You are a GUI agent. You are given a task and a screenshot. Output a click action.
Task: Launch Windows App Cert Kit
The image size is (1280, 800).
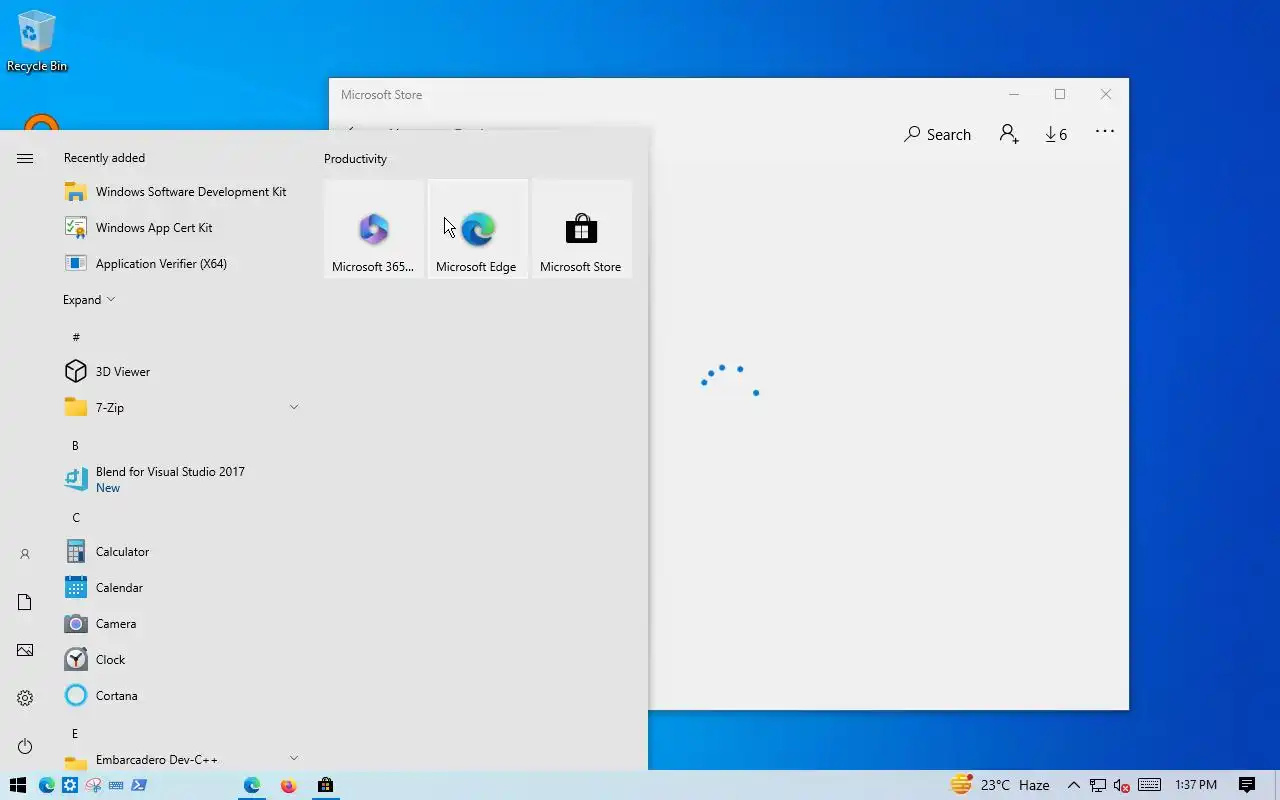pyautogui.click(x=182, y=228)
